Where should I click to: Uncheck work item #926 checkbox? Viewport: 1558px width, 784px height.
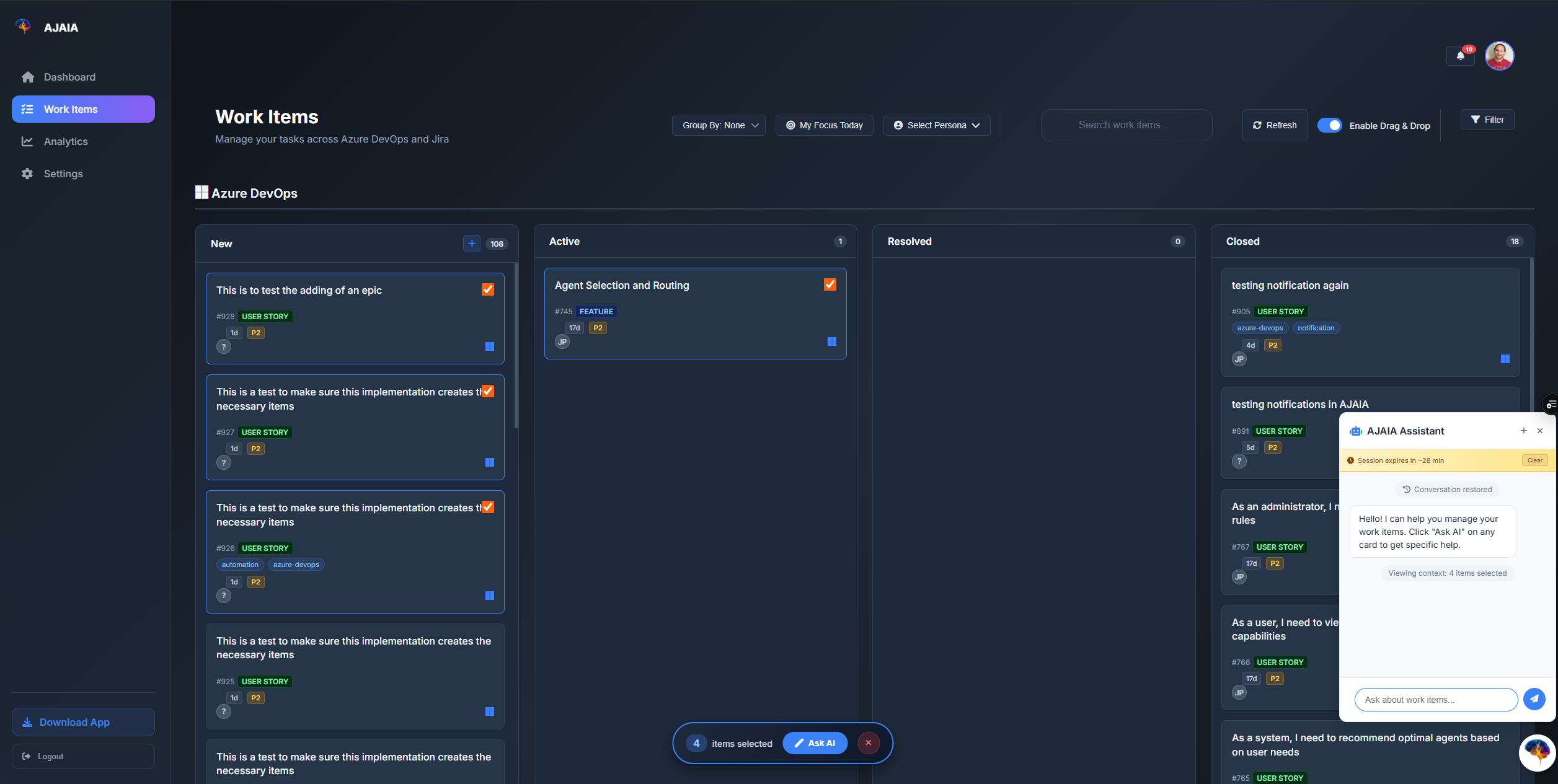[488, 507]
